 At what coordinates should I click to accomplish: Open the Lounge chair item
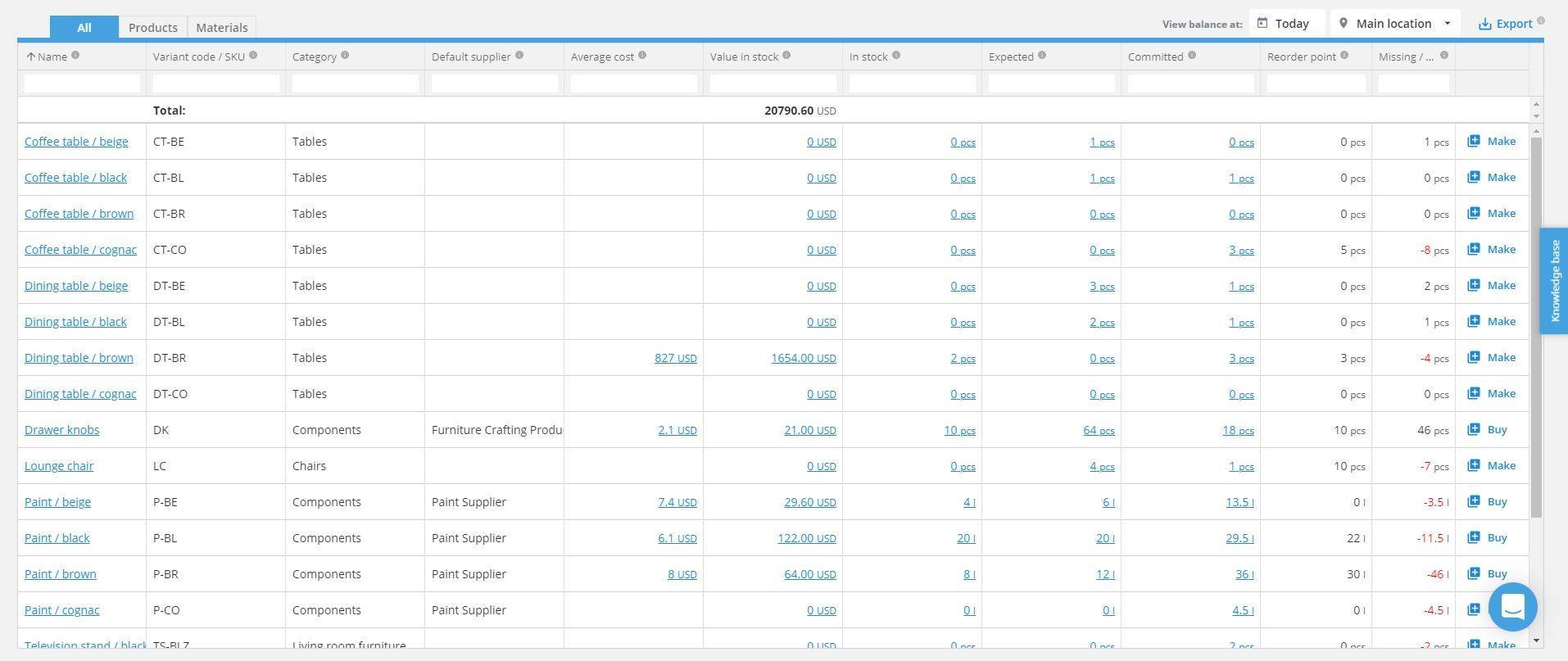click(59, 466)
